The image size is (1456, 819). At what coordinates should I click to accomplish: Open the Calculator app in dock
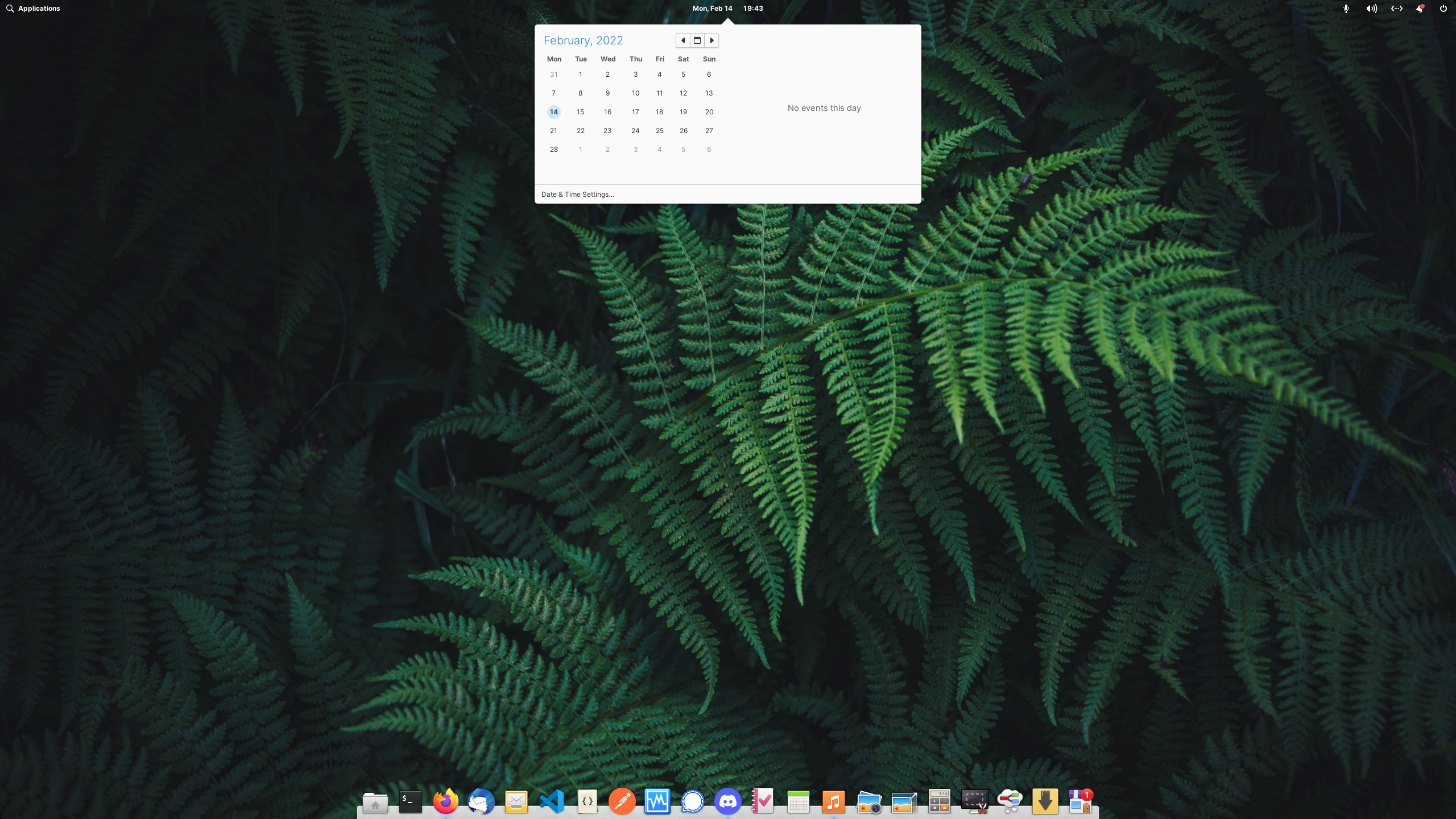pyautogui.click(x=939, y=802)
